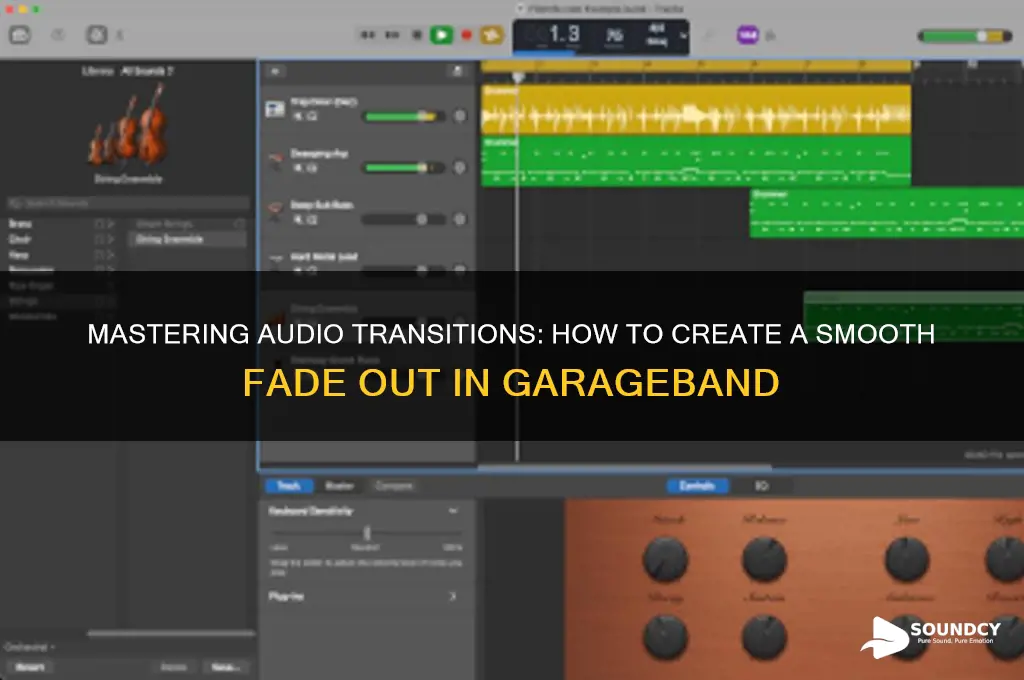
Task: Click the 1.3 playhead position display
Action: (563, 34)
